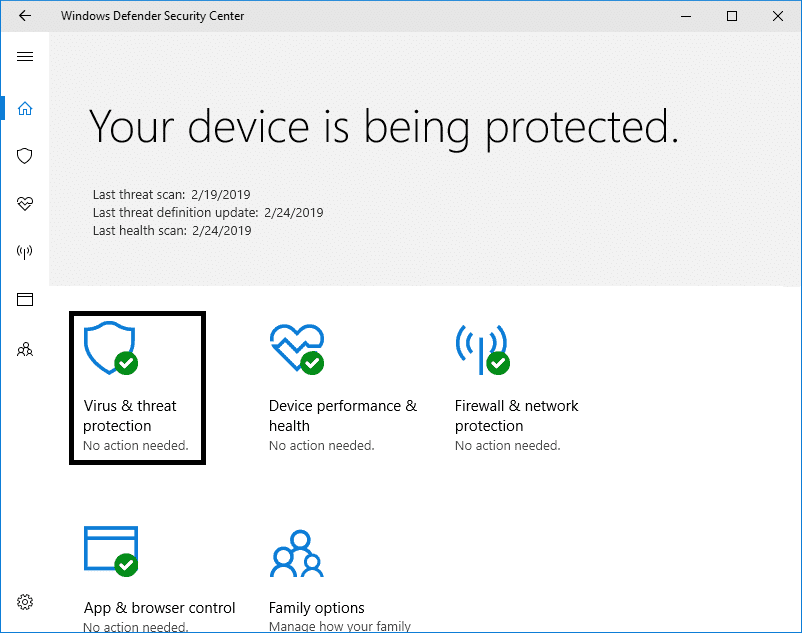Open Virus & threat protection from sidebar shield icon

(24, 156)
